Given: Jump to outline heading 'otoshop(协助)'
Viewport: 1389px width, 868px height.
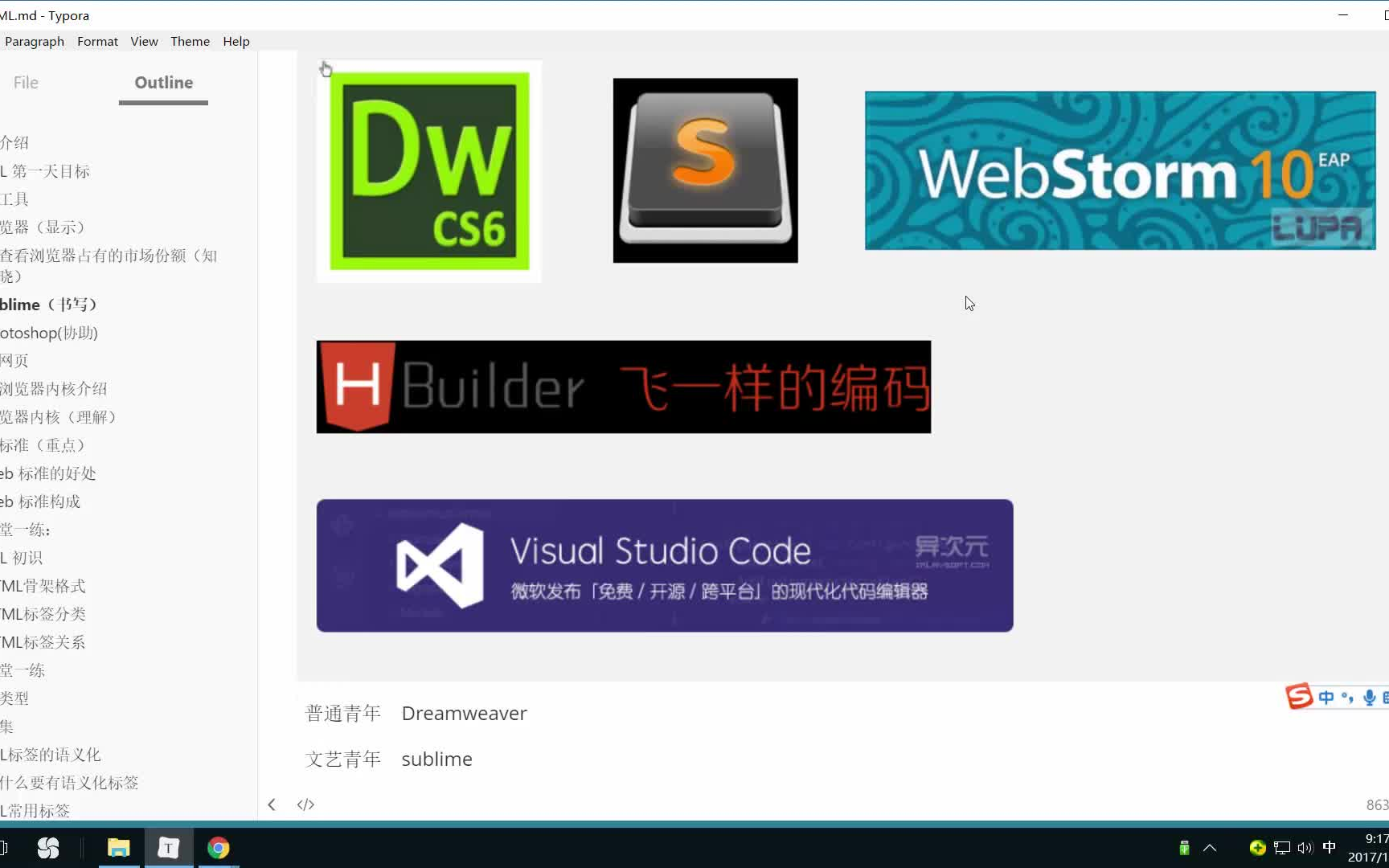Looking at the screenshot, I should coord(49,333).
